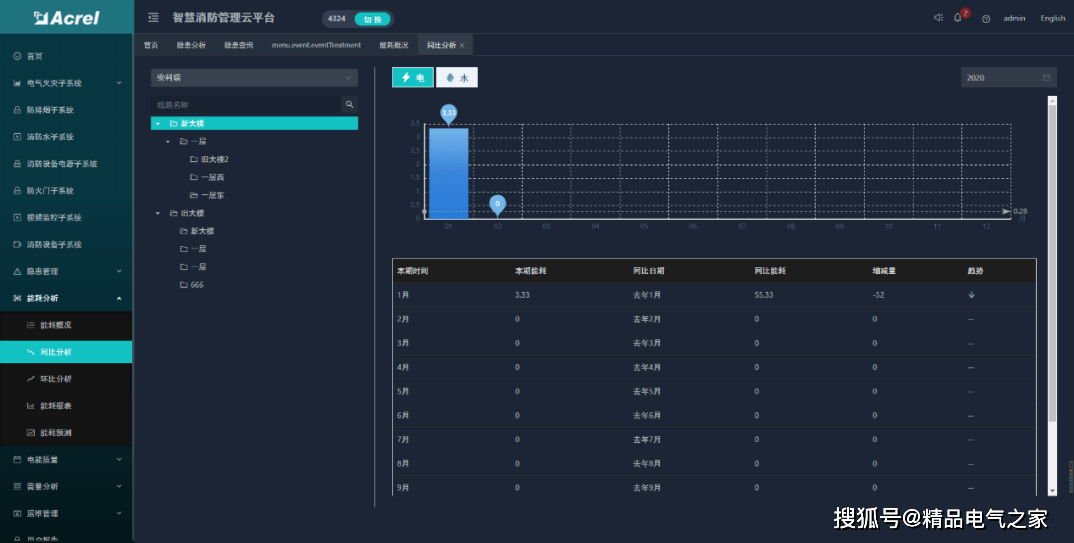Click the 隐患管理 warning triangle icon

pyautogui.click(x=17, y=271)
